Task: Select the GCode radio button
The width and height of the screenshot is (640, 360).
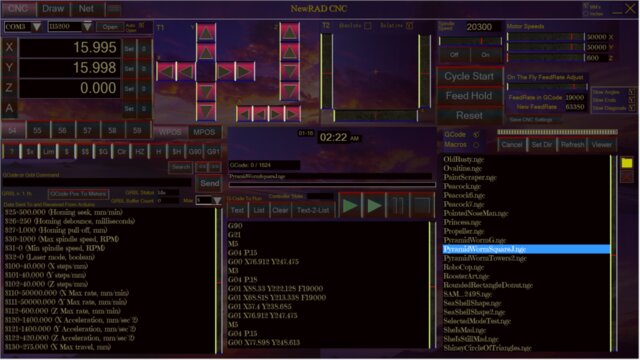Action: click(476, 134)
